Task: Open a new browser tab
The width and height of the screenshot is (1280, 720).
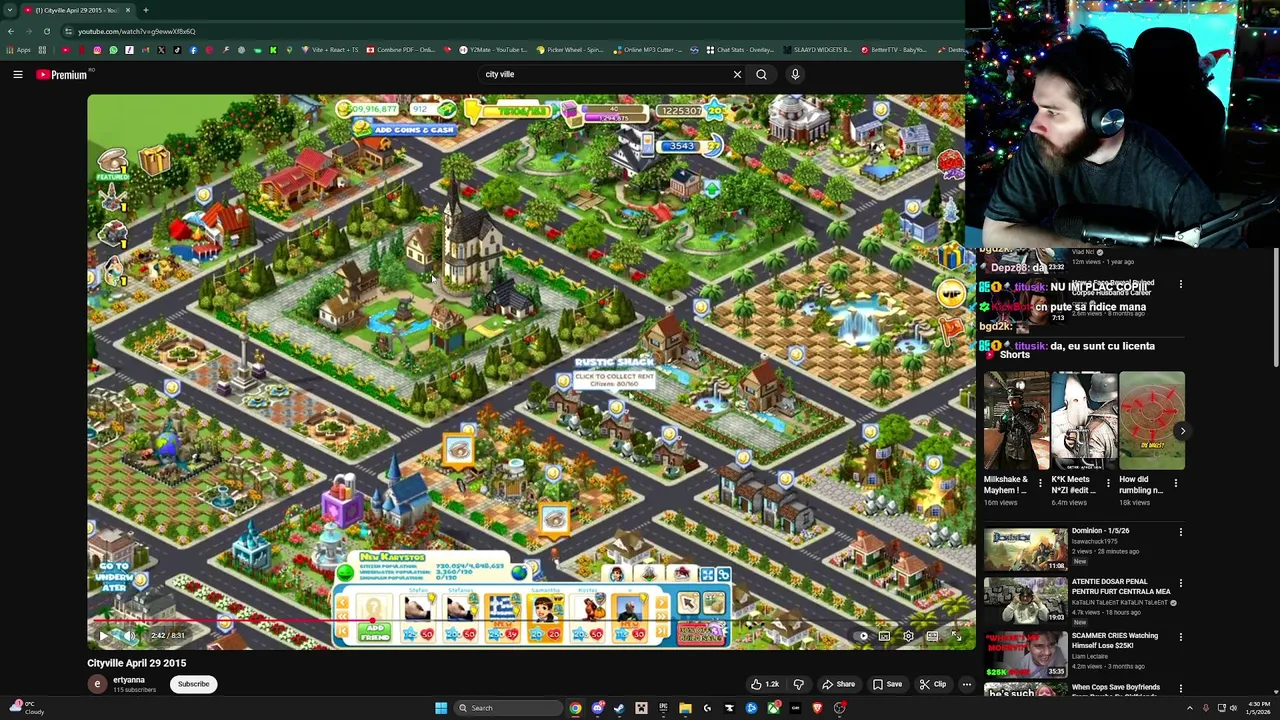Action: pyautogui.click(x=146, y=10)
